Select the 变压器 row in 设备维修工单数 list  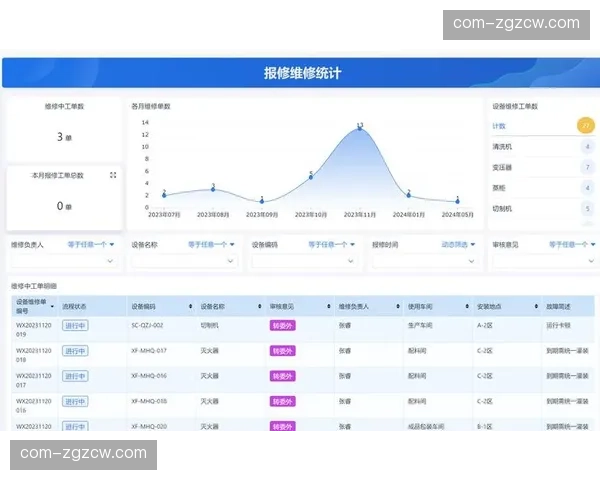pos(543,167)
